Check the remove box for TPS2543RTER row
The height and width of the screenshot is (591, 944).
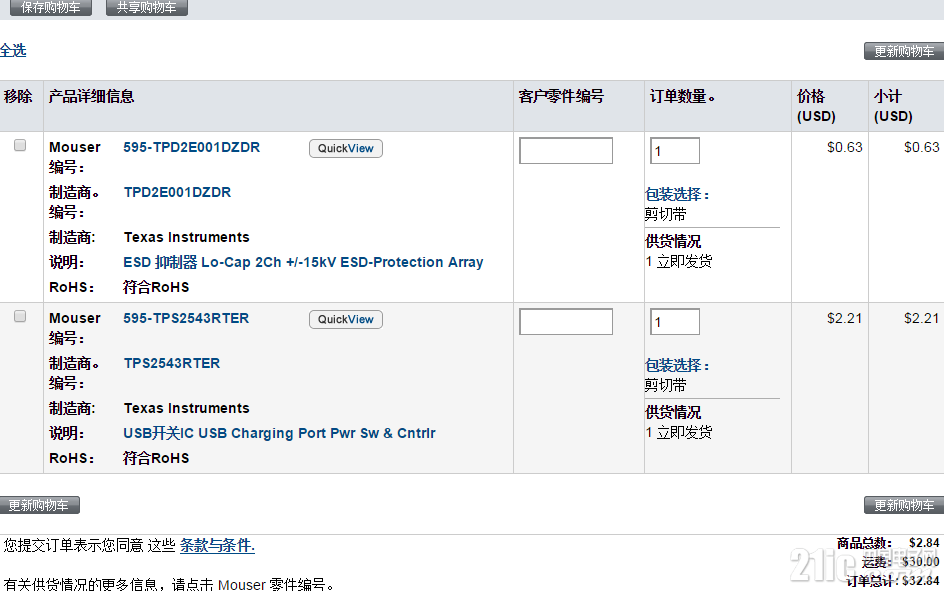tap(20, 316)
